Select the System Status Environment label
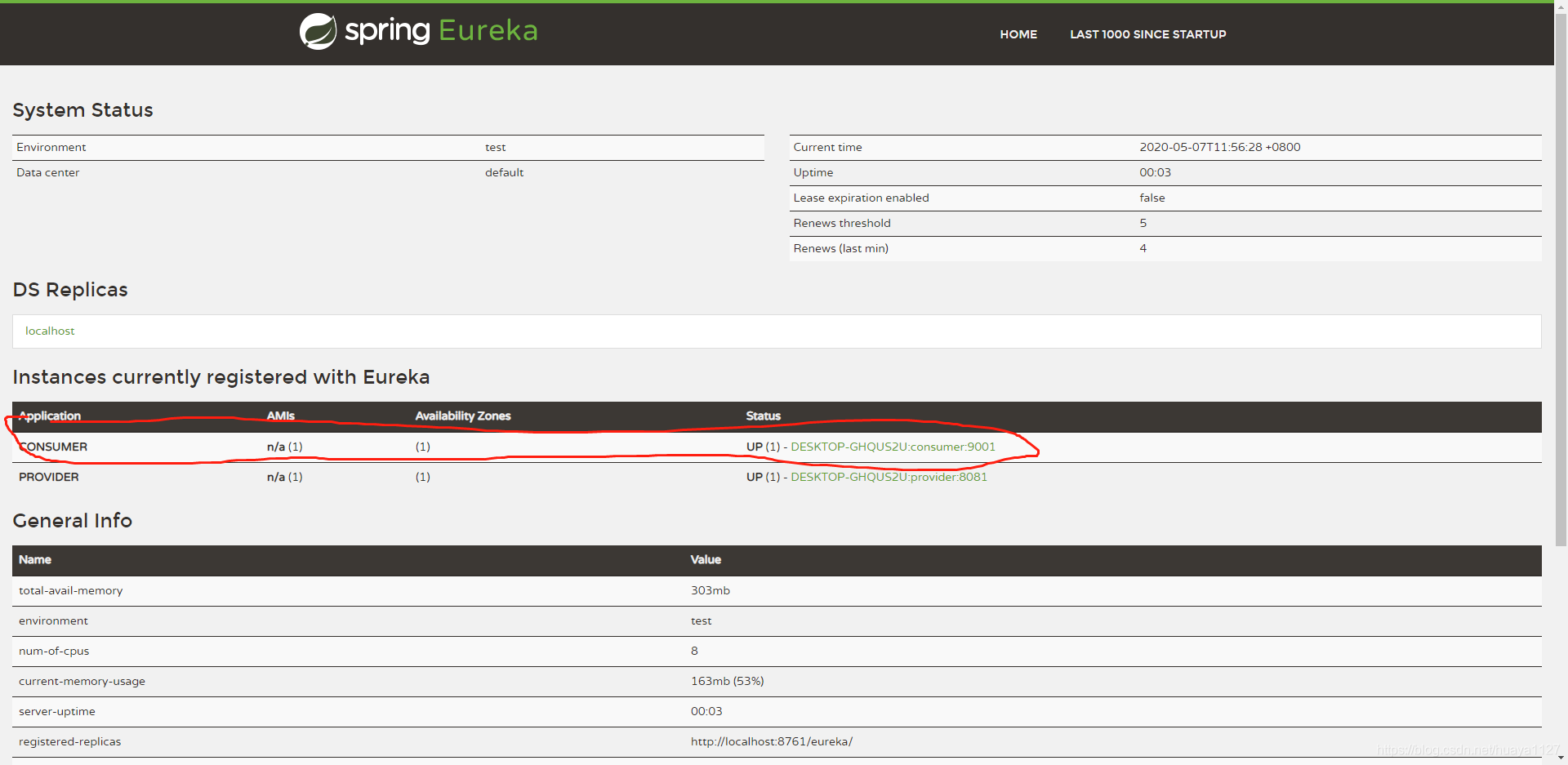The width and height of the screenshot is (1568, 765). [x=51, y=147]
